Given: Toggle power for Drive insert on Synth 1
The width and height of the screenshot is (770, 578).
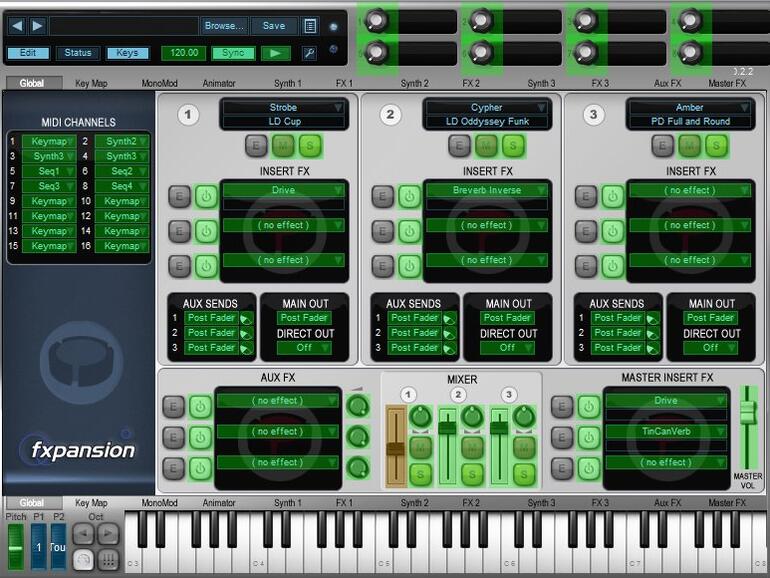Looking at the screenshot, I should (x=206, y=196).
